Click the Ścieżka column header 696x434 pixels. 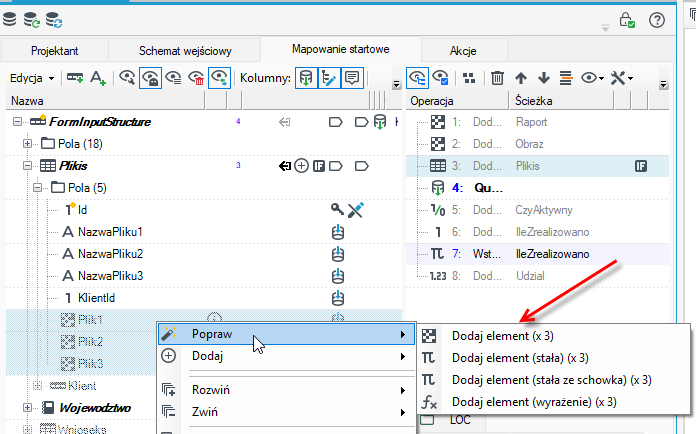pos(561,101)
